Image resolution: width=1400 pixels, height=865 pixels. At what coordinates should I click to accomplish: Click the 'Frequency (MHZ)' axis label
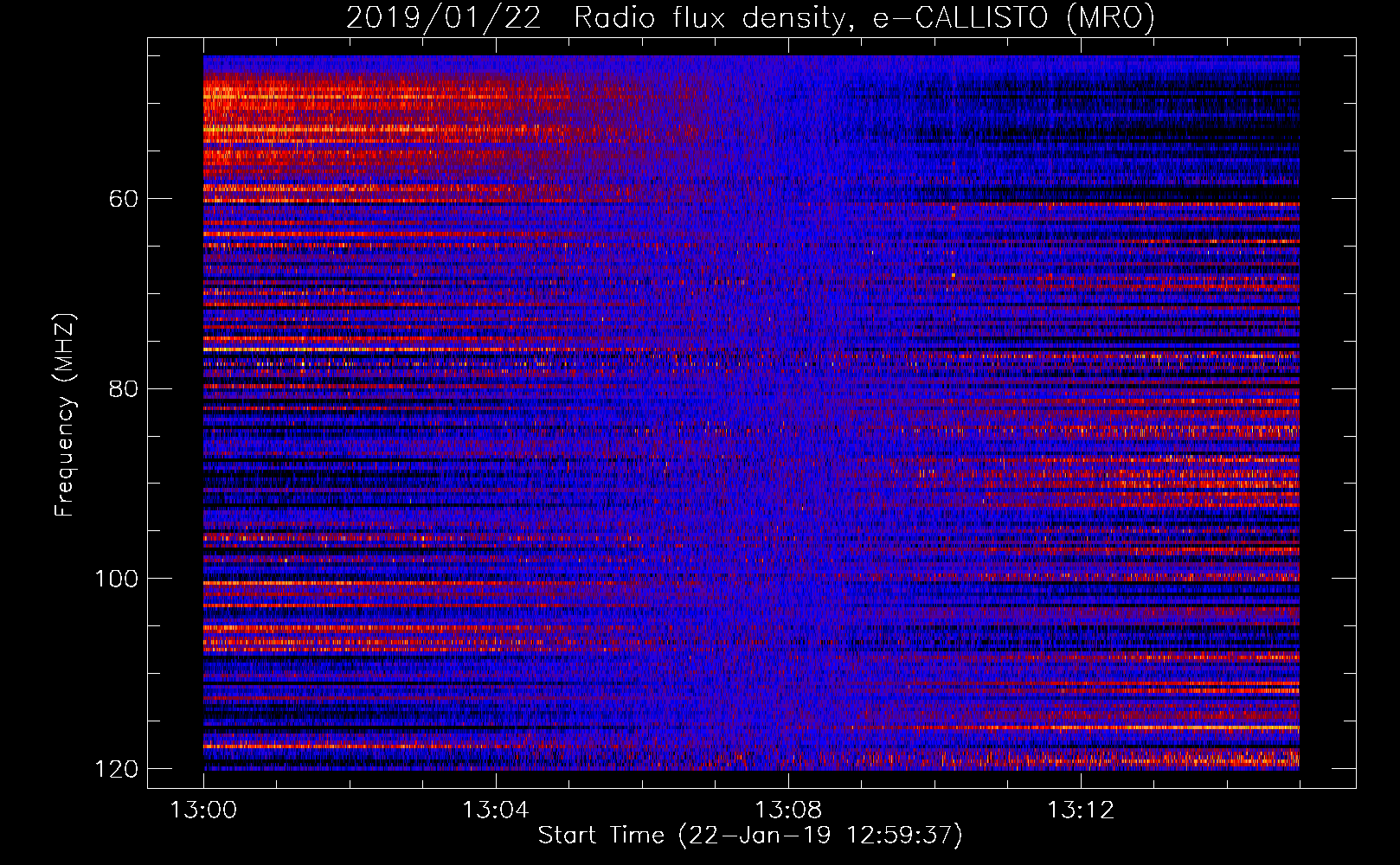(x=65, y=415)
